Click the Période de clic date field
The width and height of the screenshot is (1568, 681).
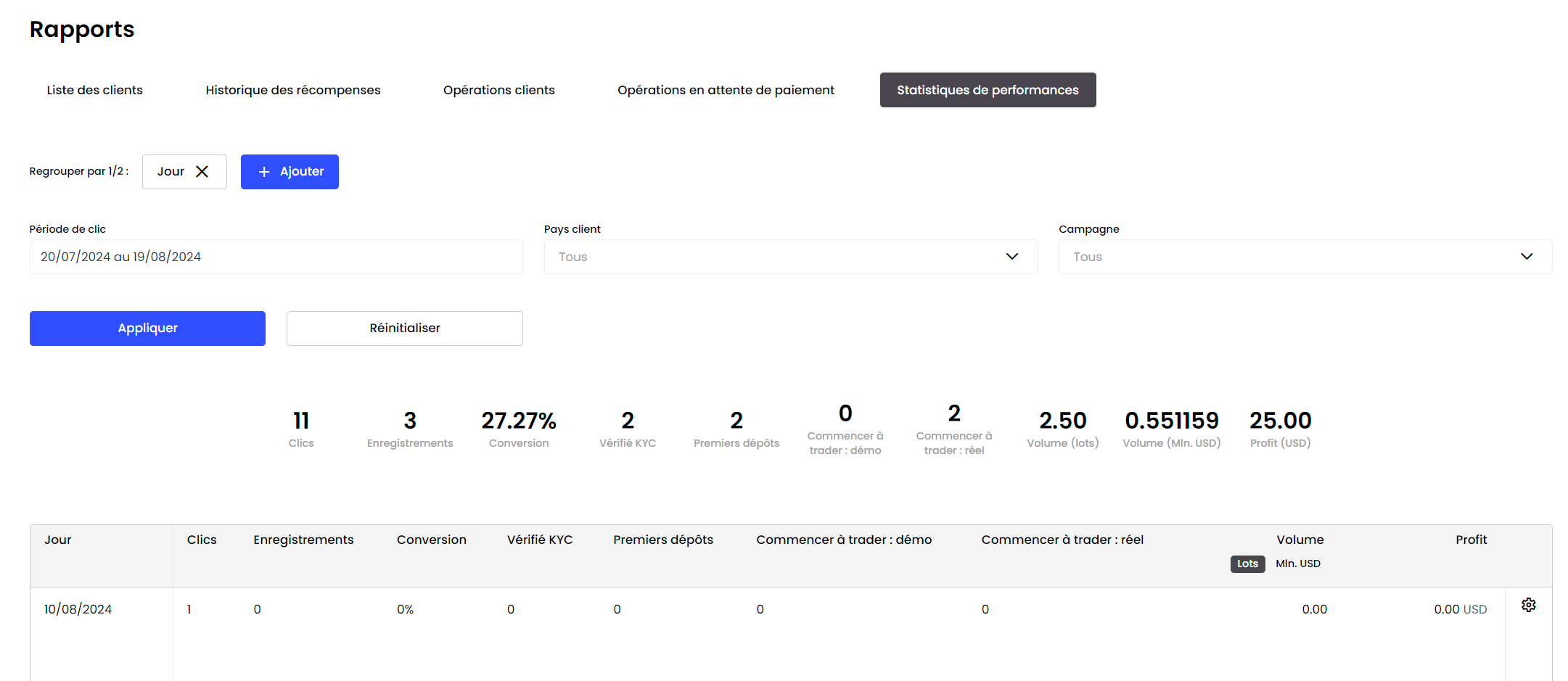pyautogui.click(x=276, y=257)
